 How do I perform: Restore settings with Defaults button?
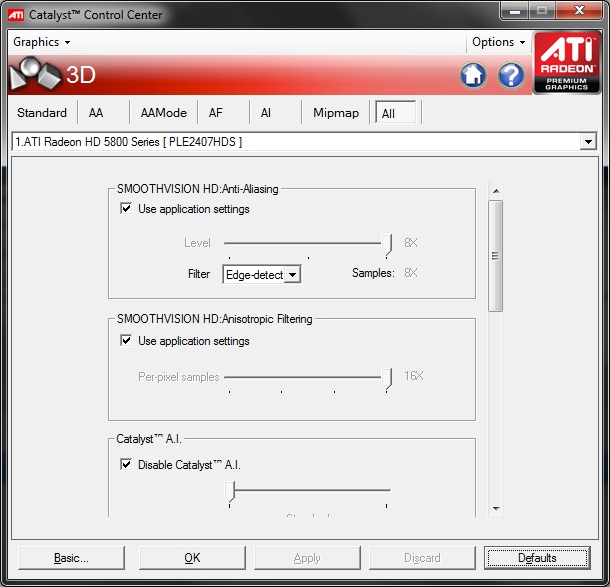pos(537,558)
